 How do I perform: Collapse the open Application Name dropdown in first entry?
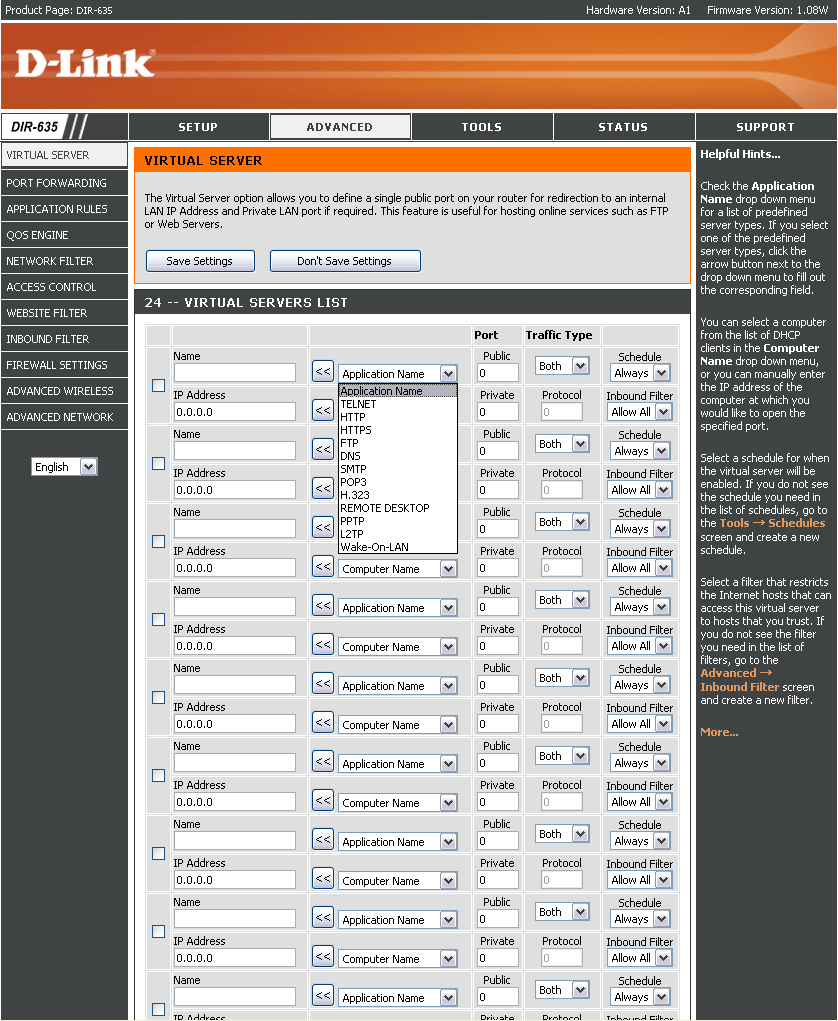(397, 374)
